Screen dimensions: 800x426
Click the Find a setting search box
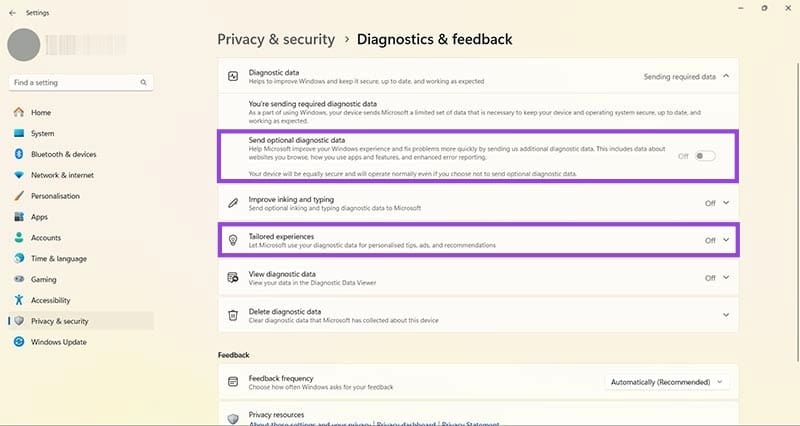pos(81,82)
